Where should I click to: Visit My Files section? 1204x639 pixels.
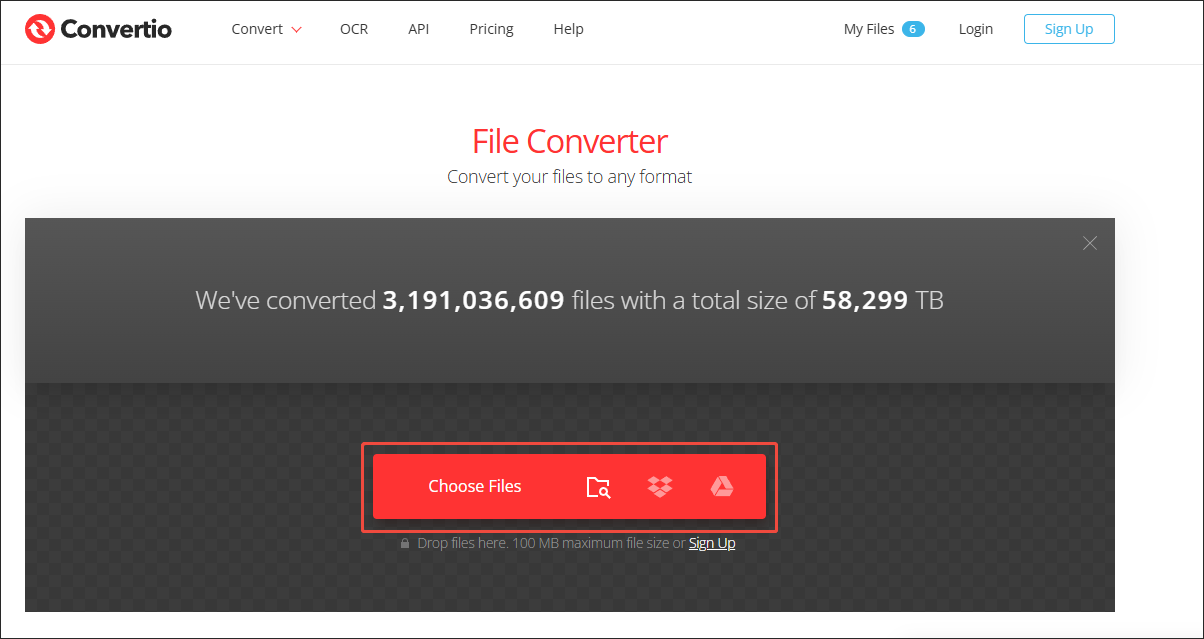click(x=868, y=29)
